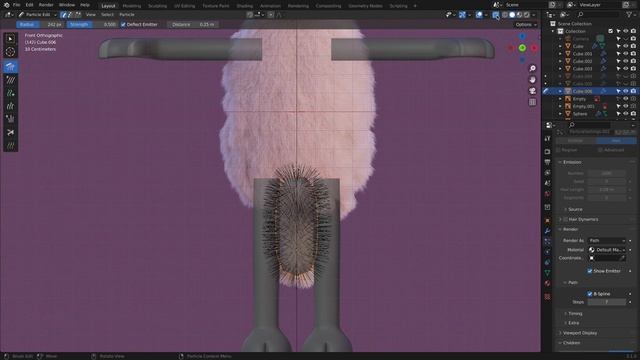The height and width of the screenshot is (360, 640).
Task: Open the Object Data green triangle tab
Action: coord(547,272)
